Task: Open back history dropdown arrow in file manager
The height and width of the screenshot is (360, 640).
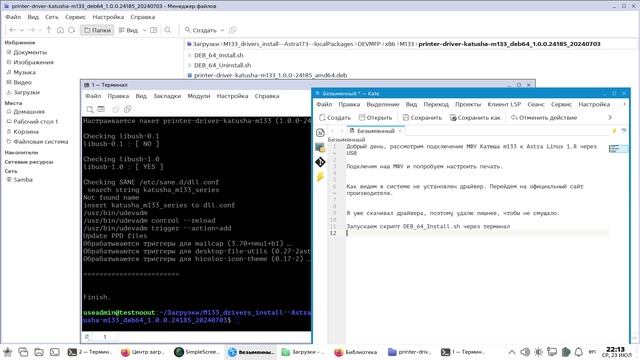Action: [x=22, y=30]
